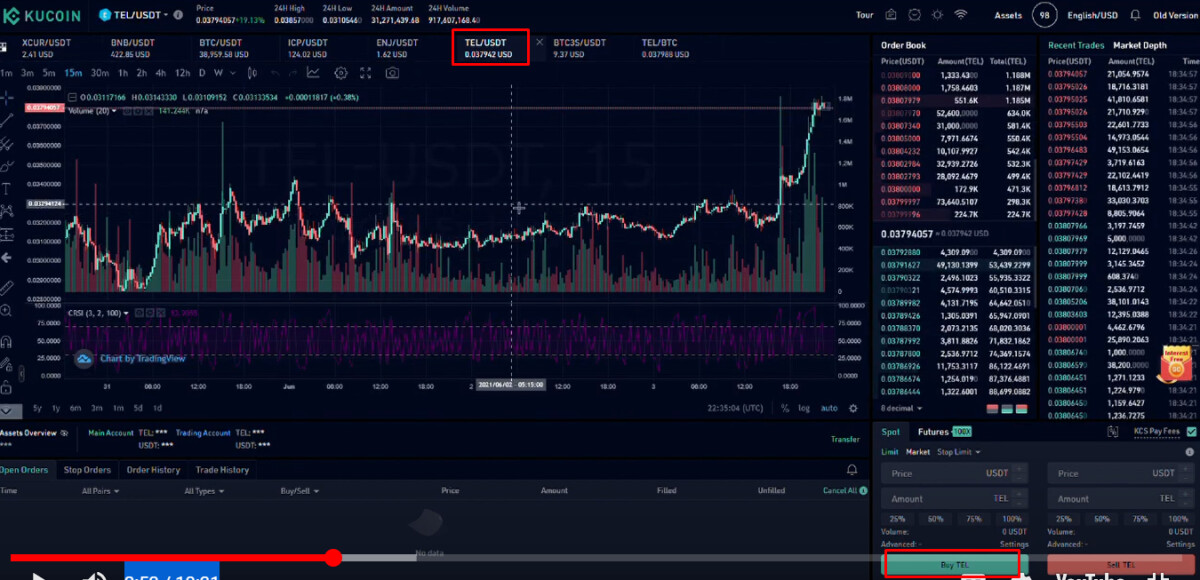This screenshot has height=580, width=1200.
Task: Select the Market order type
Action: pyautogui.click(x=918, y=452)
